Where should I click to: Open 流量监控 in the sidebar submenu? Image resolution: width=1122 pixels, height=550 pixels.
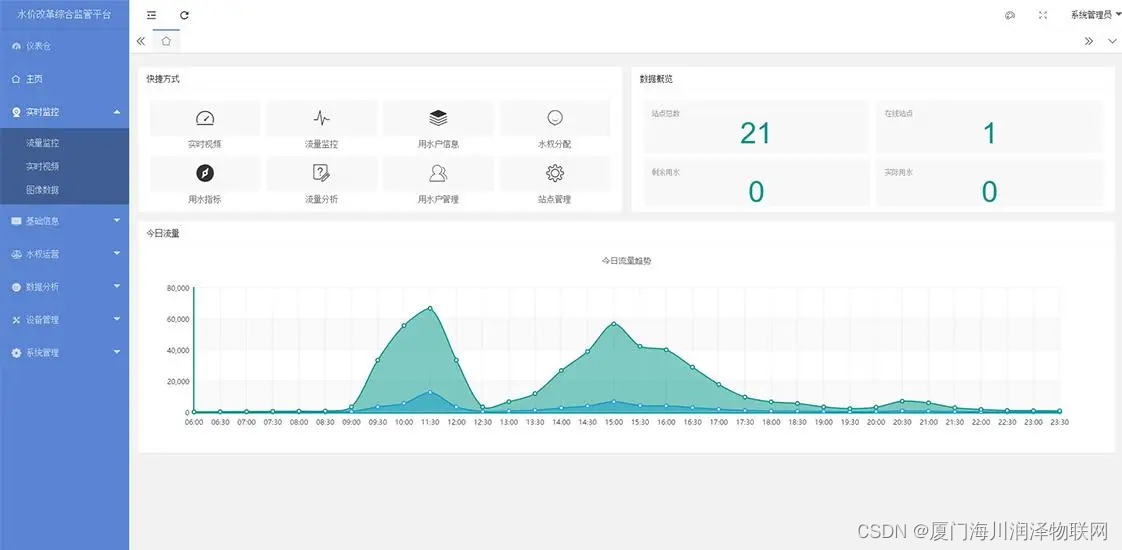tap(42, 143)
